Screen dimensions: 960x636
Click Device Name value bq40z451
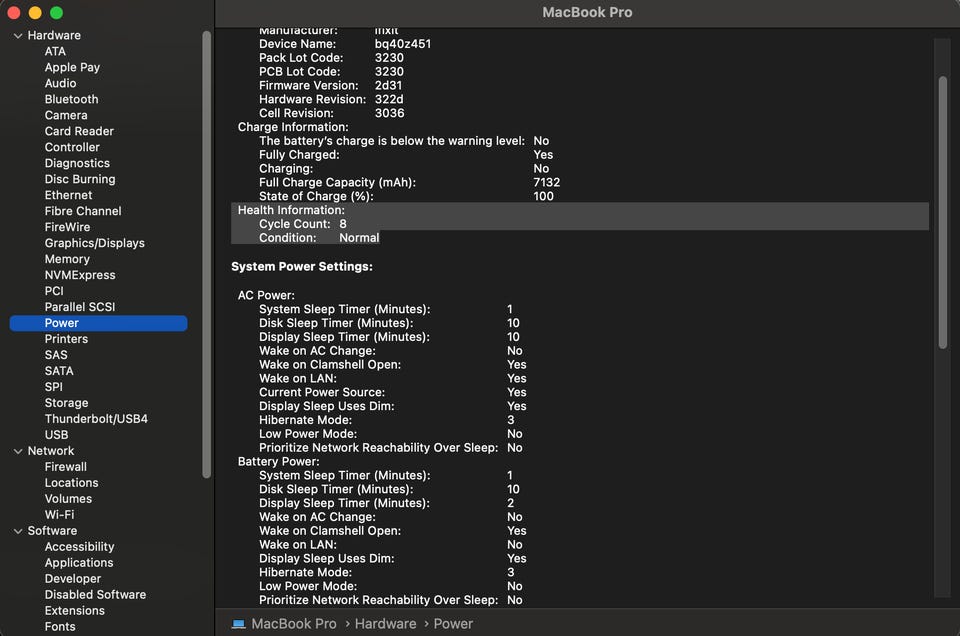pos(402,44)
